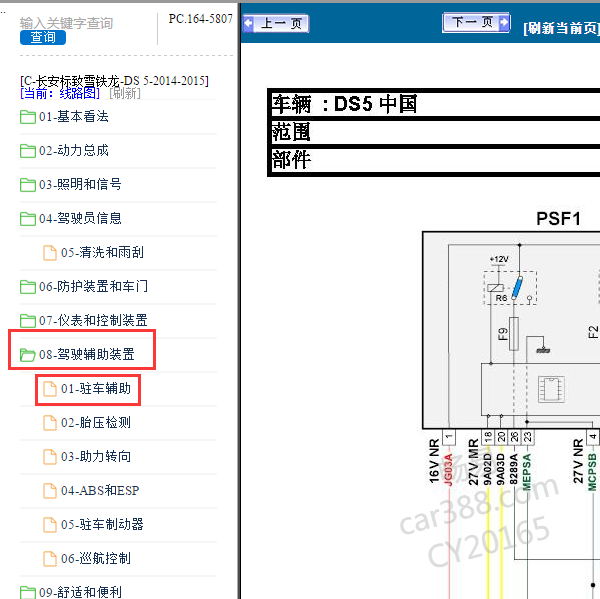
Task: Click the 27V MR connector label
Action: [473, 462]
